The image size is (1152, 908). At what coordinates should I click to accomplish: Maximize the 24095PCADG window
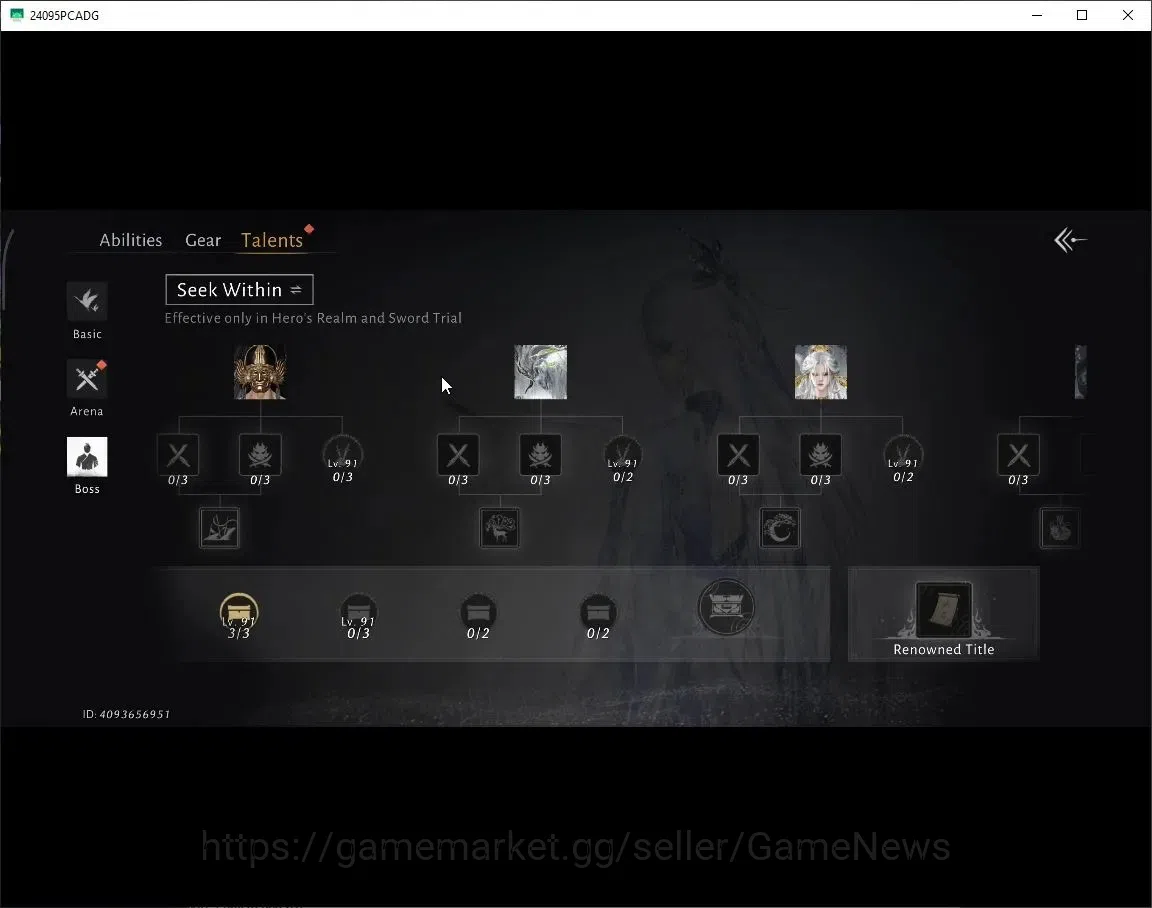click(1081, 15)
